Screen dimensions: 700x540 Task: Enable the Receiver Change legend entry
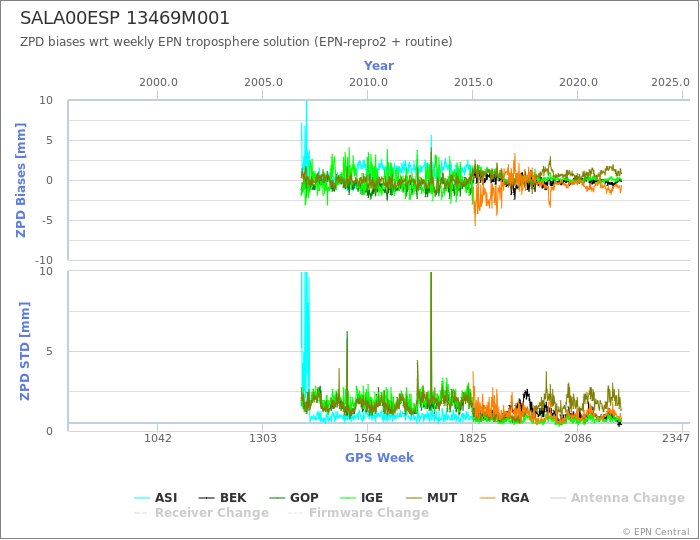click(x=201, y=513)
